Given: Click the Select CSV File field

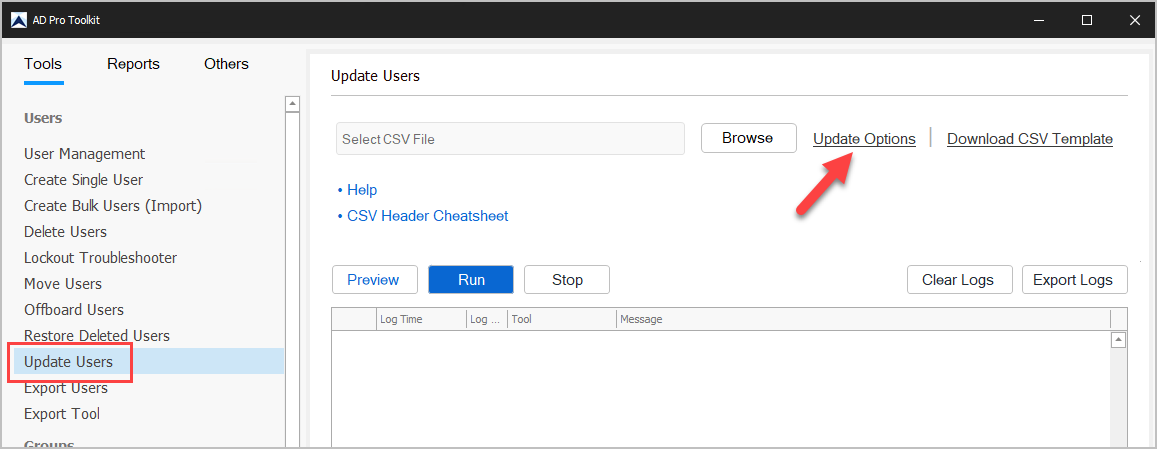Looking at the screenshot, I should click(x=510, y=139).
